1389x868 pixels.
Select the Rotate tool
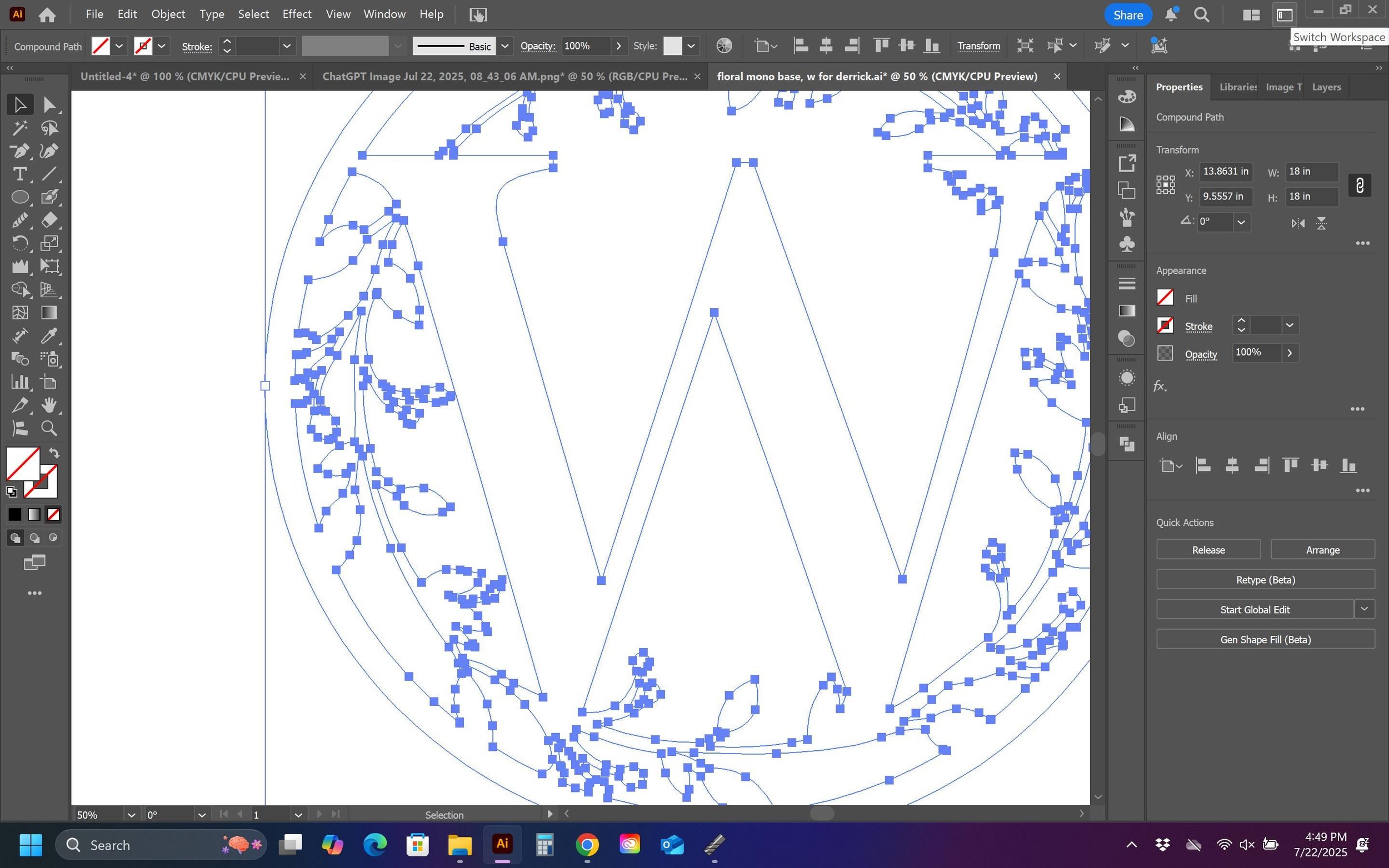(x=19, y=243)
